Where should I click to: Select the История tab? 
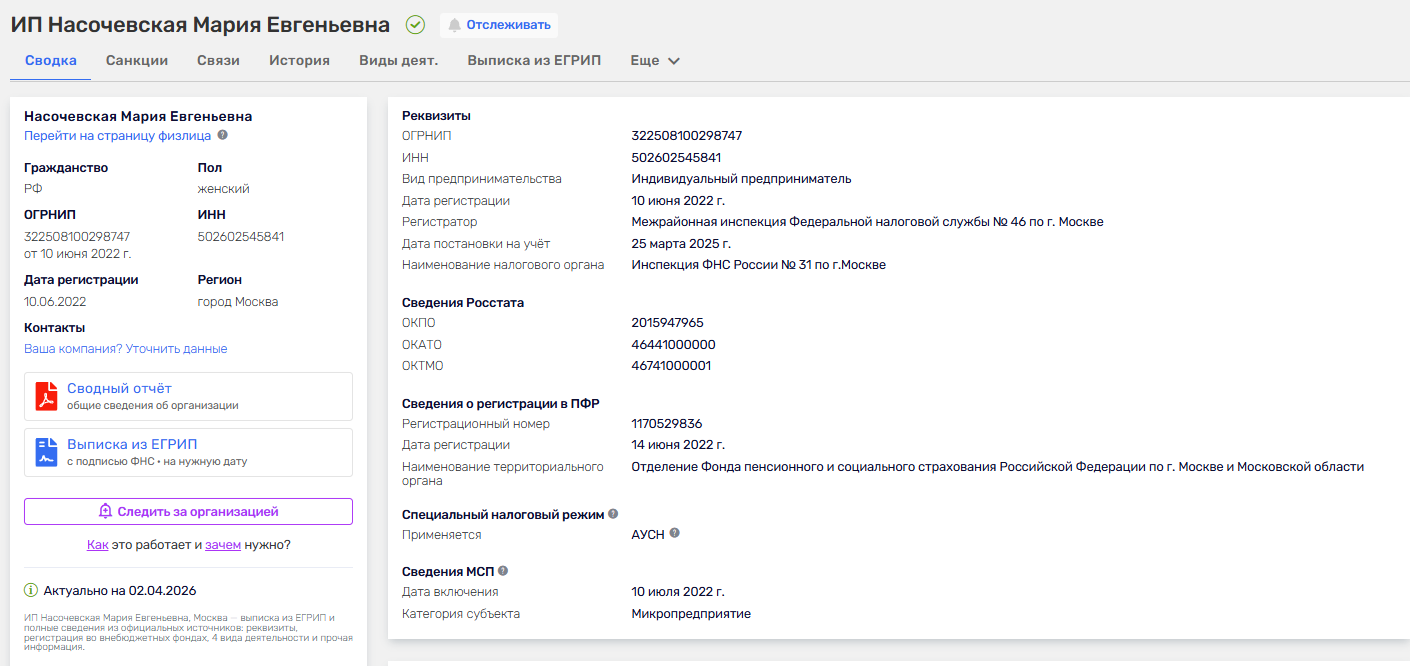[300, 60]
